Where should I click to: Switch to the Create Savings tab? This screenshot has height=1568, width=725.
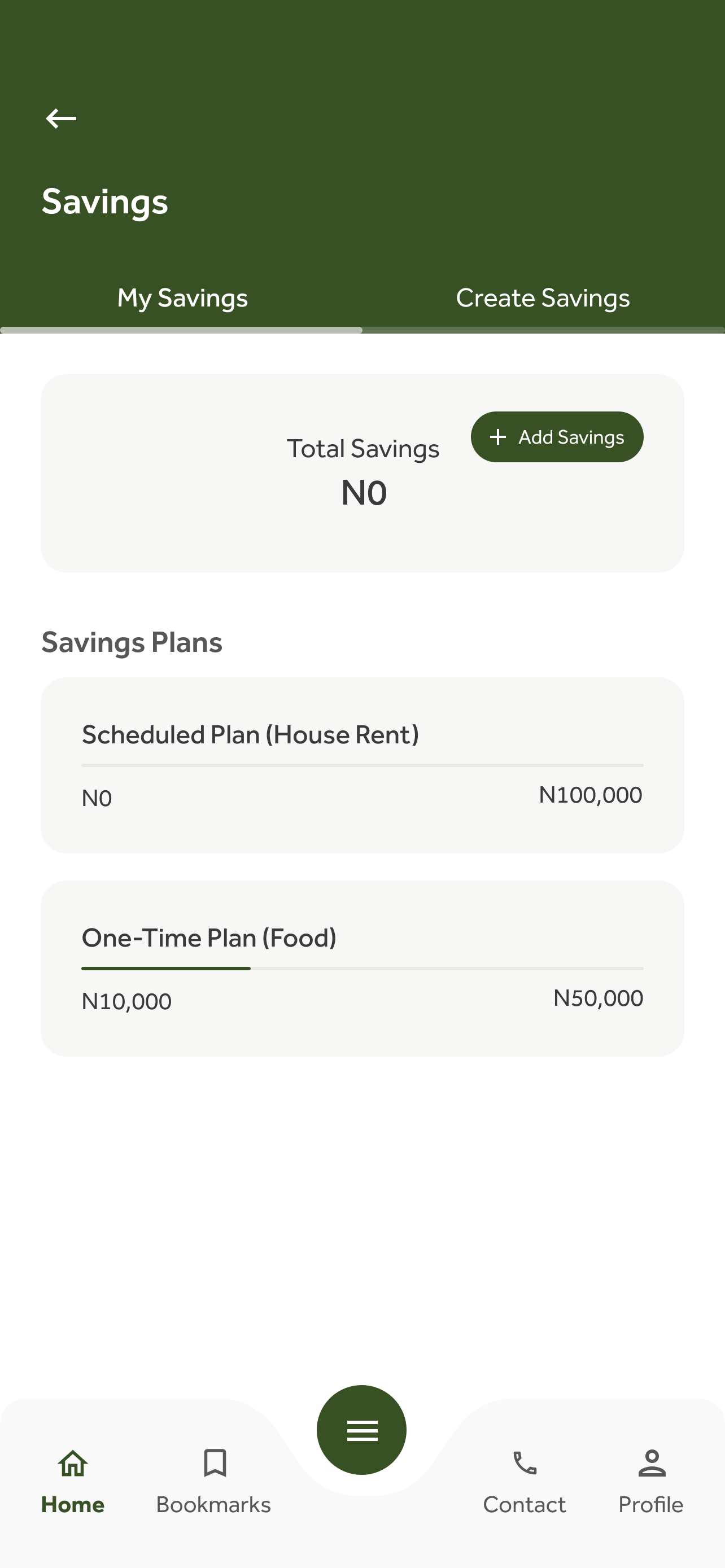543,297
